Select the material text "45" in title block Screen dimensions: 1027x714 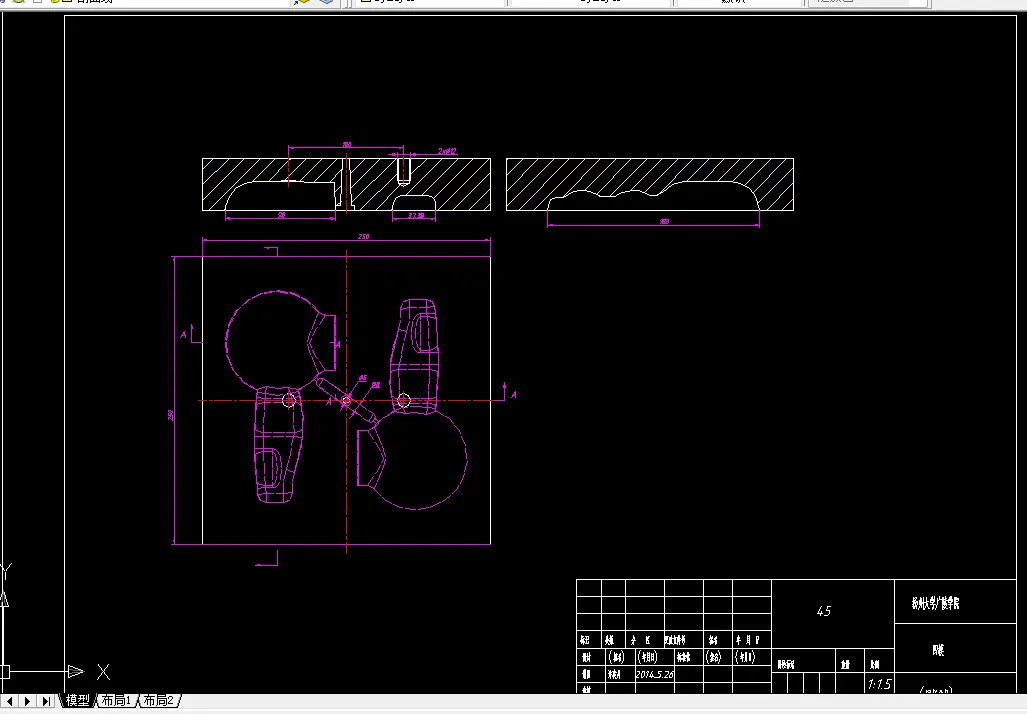823,611
